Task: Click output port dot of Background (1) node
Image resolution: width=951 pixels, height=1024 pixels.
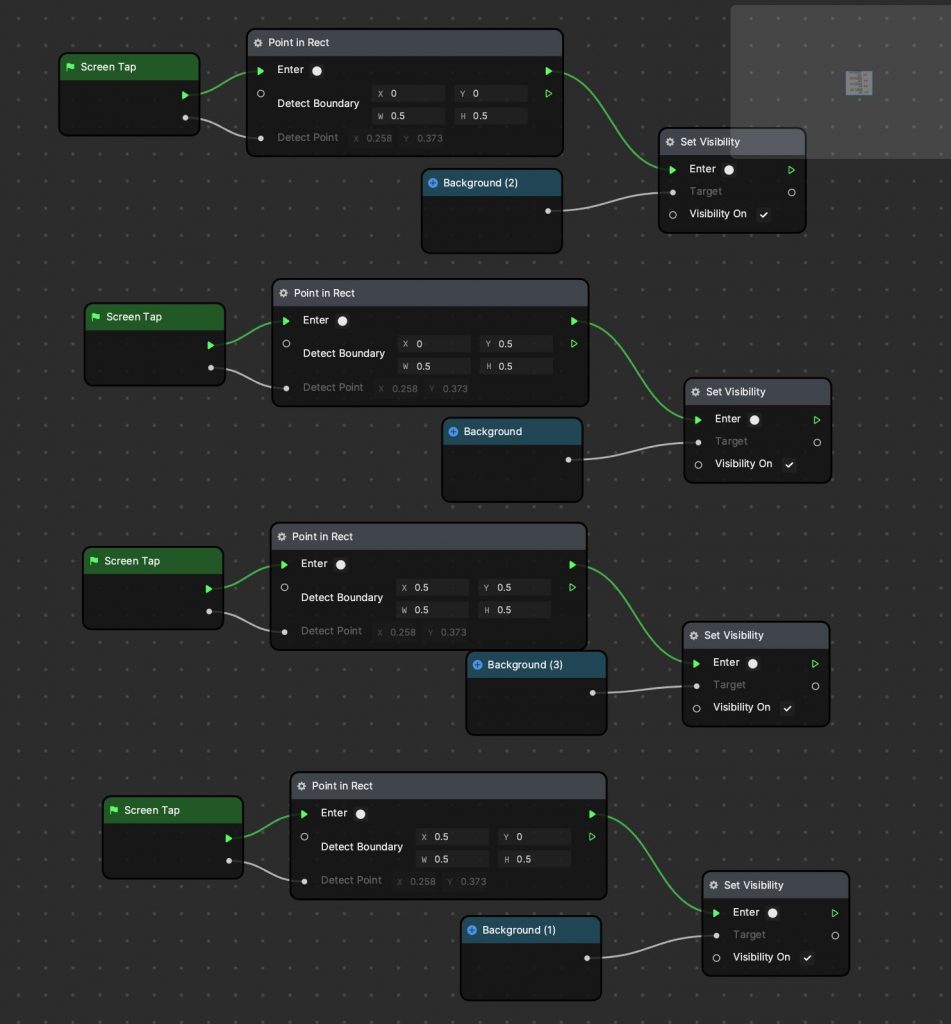Action: (587, 958)
